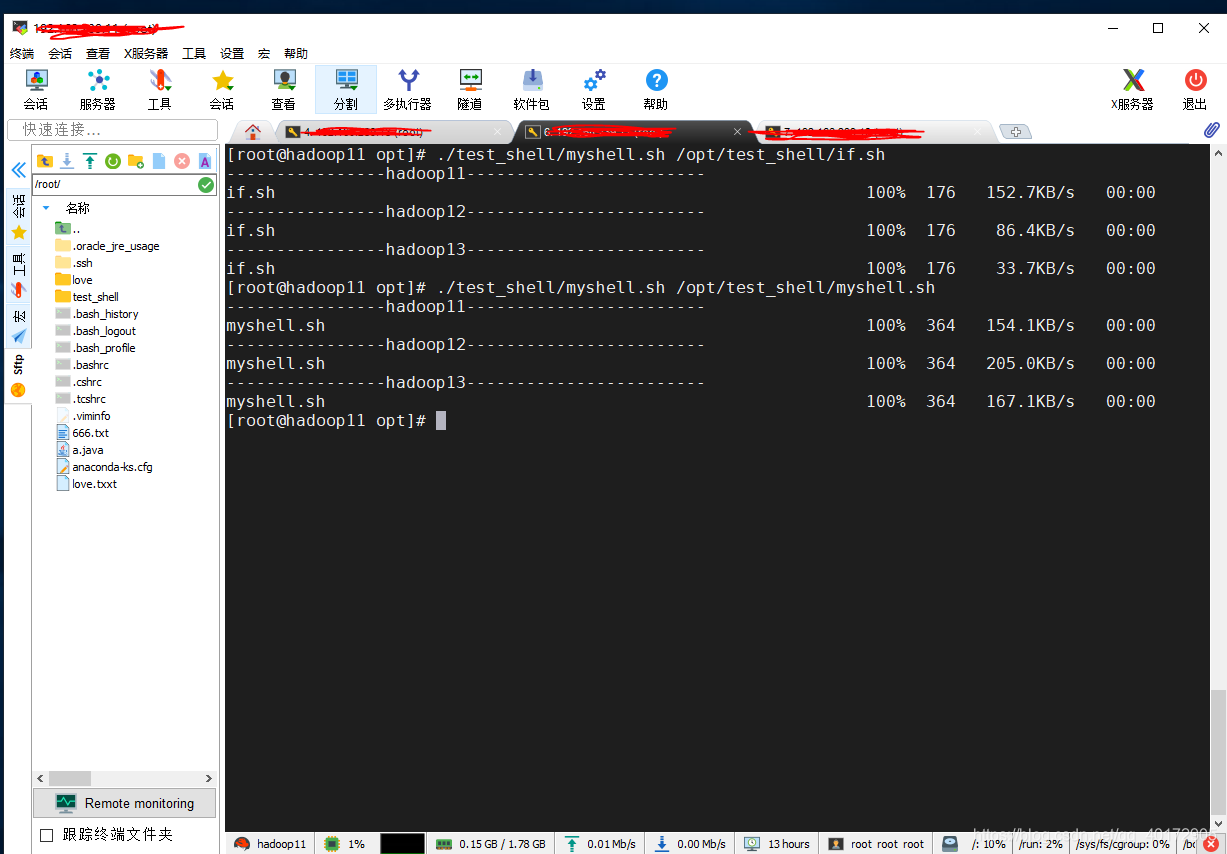Click the 查看 toolbar button
This screenshot has width=1227, height=854.
[284, 89]
